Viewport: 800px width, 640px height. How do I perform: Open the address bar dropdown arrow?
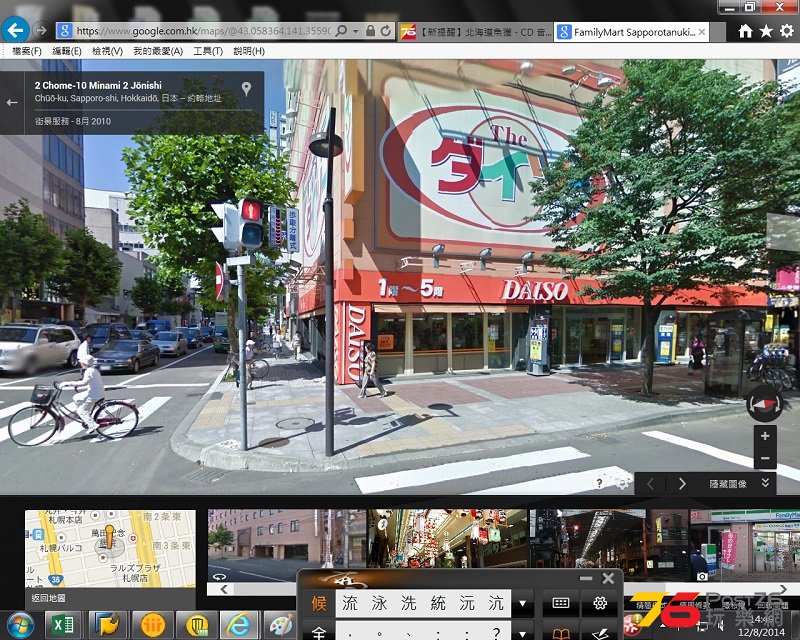[x=356, y=32]
